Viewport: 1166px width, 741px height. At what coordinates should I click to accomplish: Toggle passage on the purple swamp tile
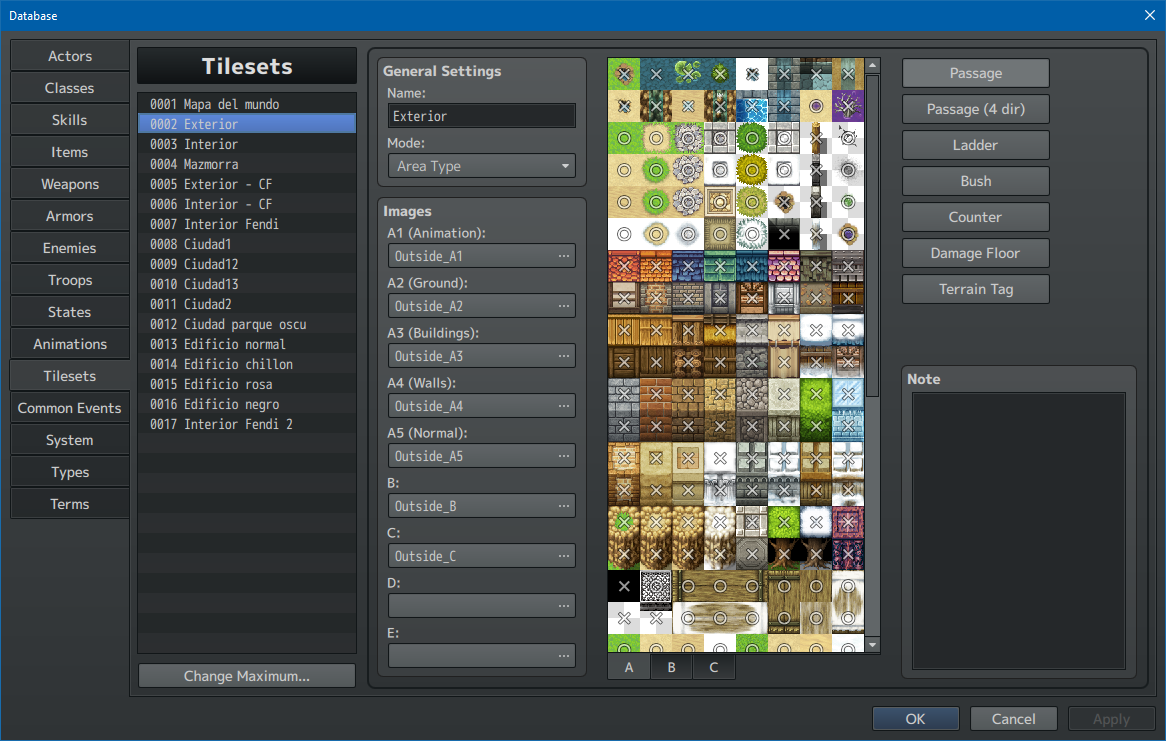(x=848, y=105)
